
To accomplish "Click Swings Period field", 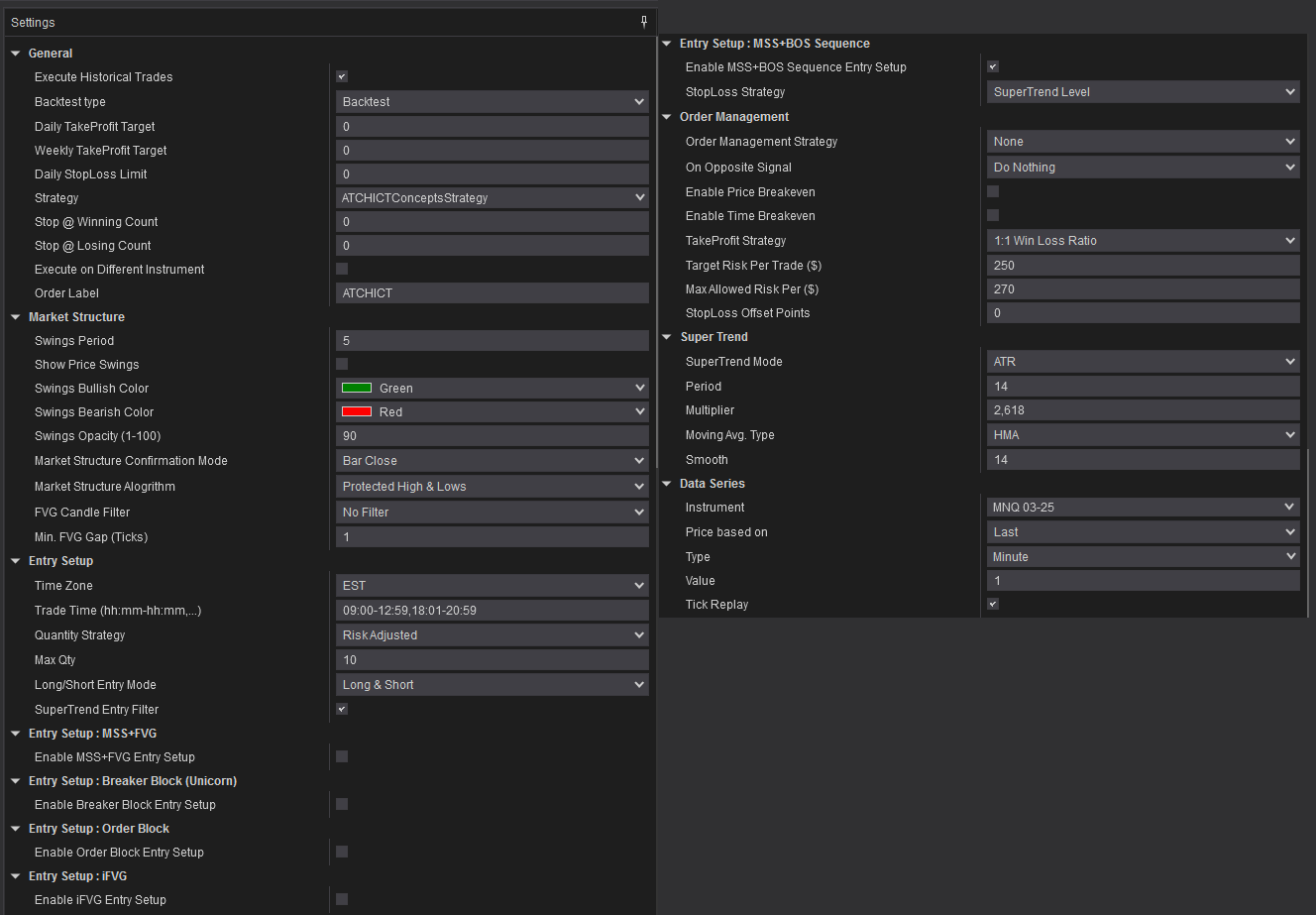I will (493, 341).
